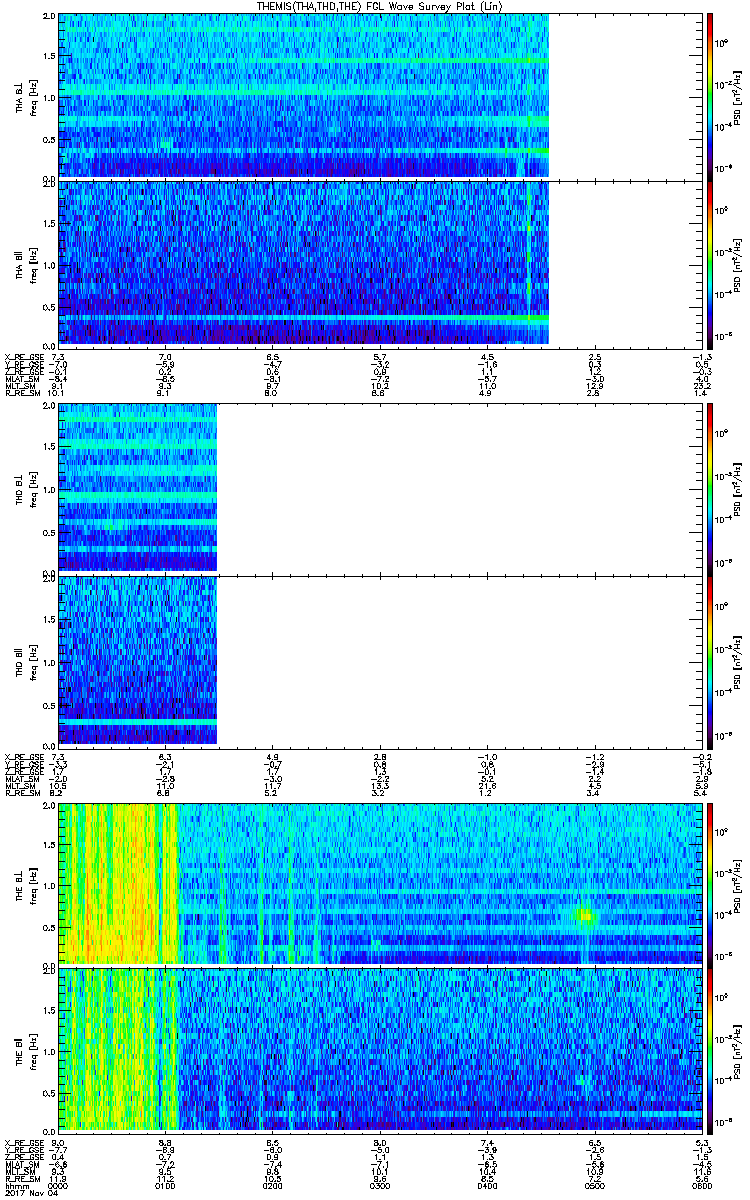Click the yellow-green hot spot in THE BL spectrogram

point(586,915)
